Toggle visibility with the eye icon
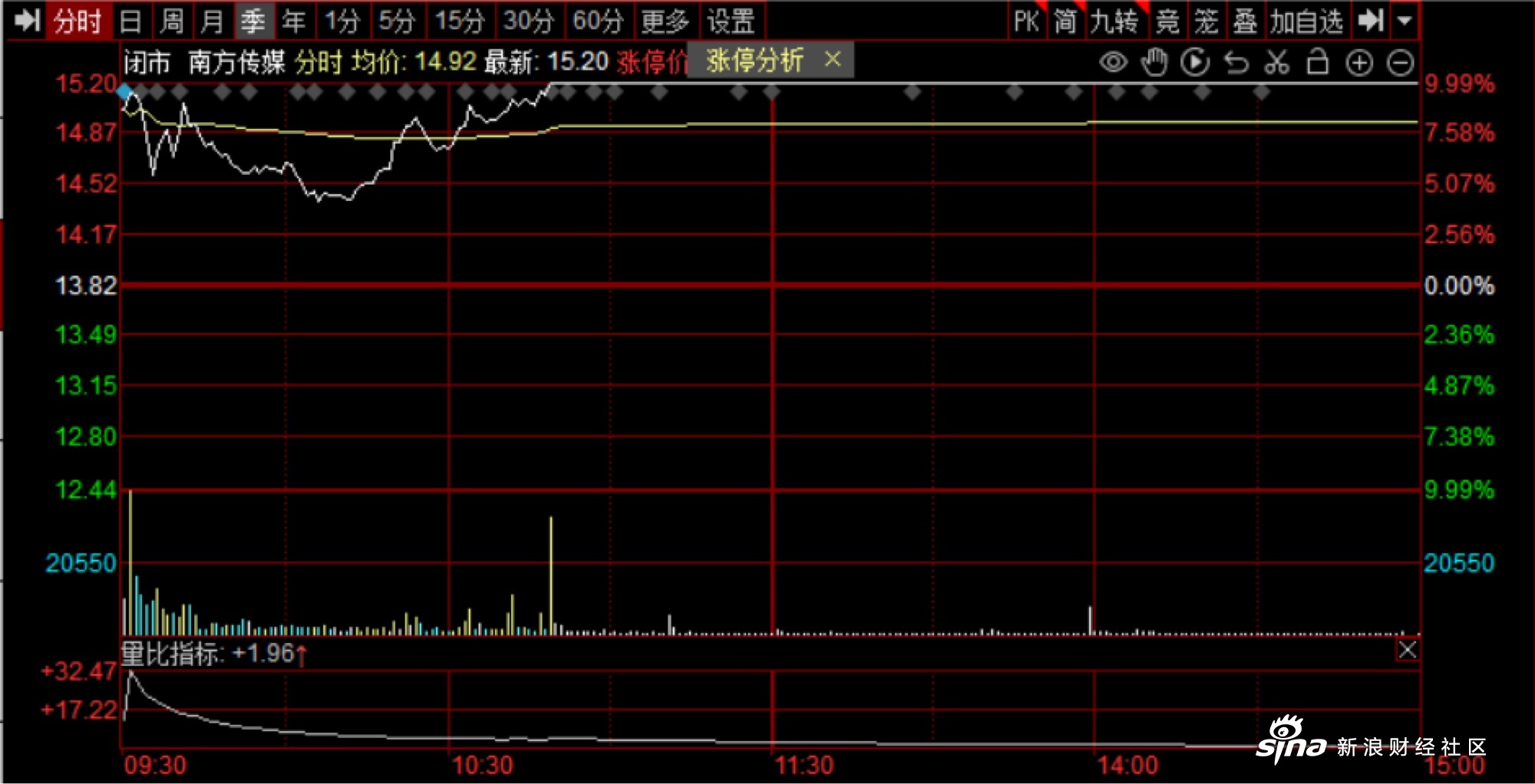Viewport: 1535px width, 784px height. tap(1113, 61)
